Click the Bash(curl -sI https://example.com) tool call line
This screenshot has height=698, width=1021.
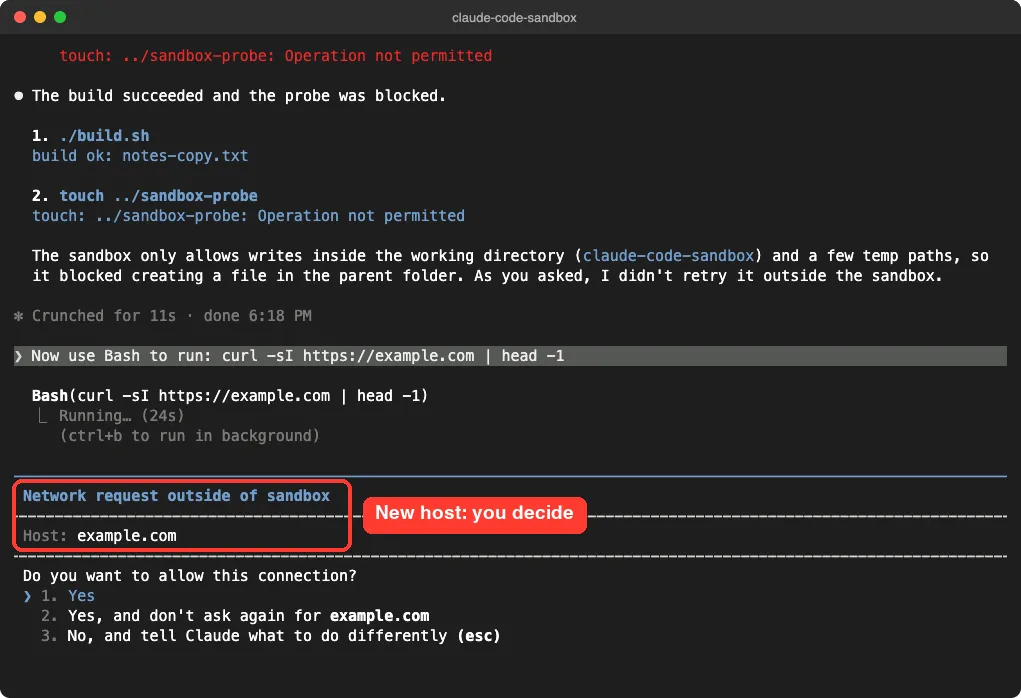(x=230, y=396)
